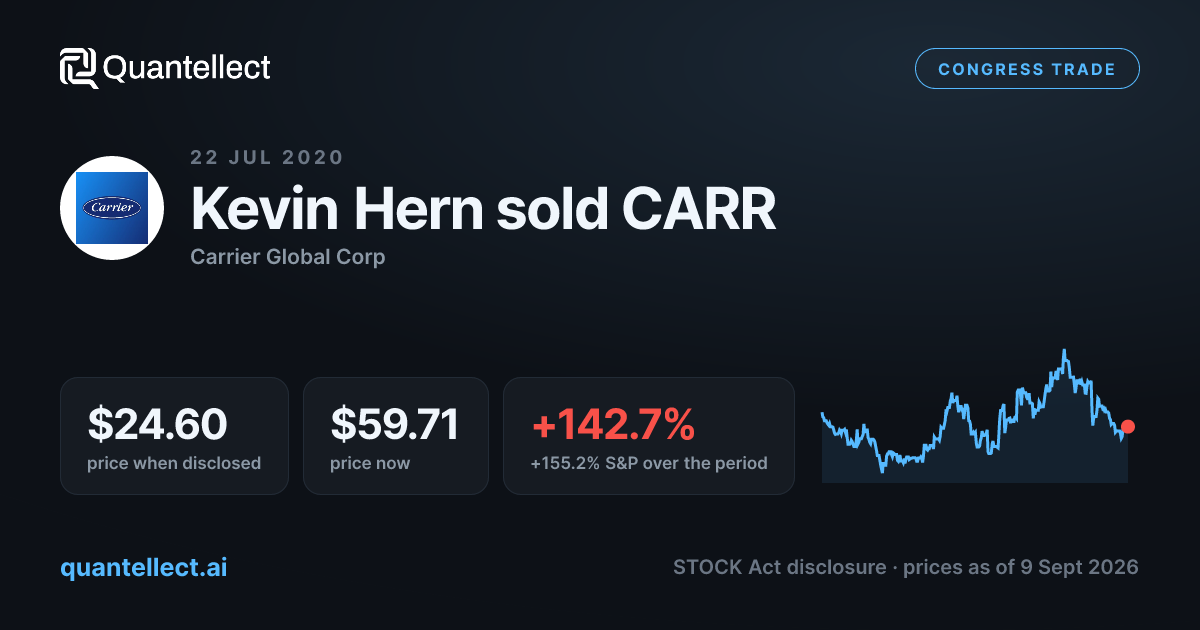
Task: Click the $59.71 price now card
Action: (396, 435)
